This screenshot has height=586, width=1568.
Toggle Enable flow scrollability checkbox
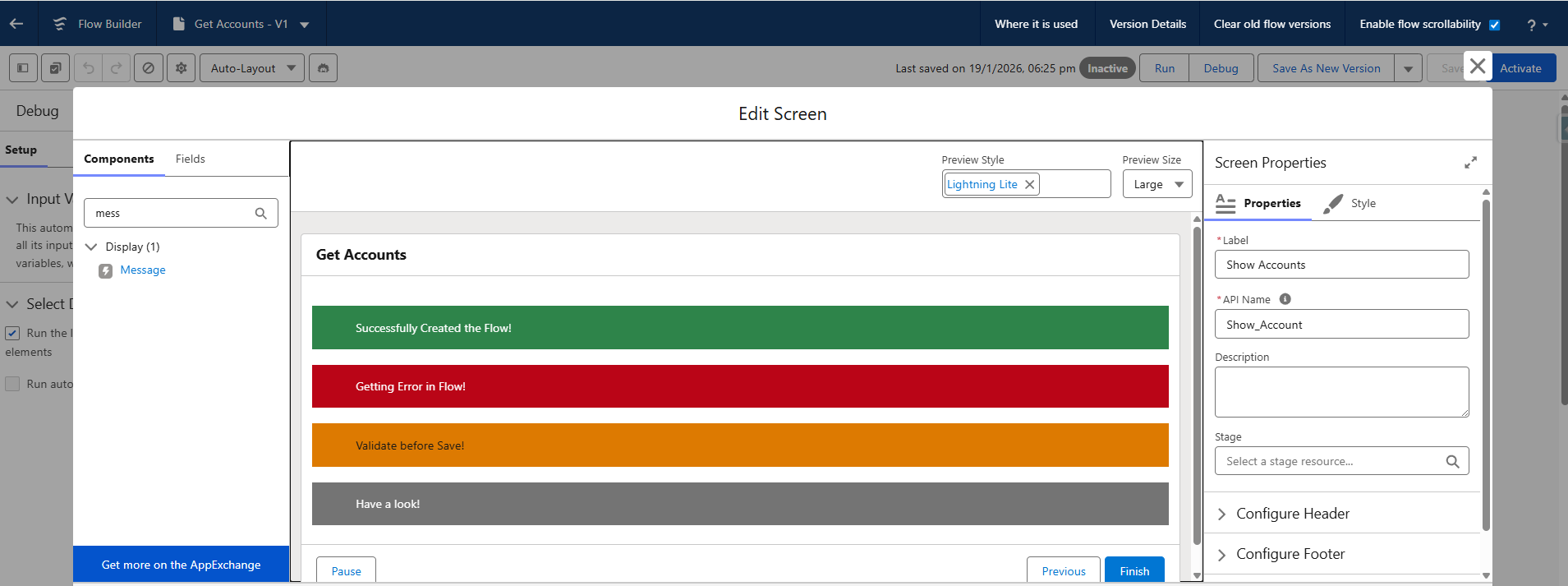coord(1495,25)
